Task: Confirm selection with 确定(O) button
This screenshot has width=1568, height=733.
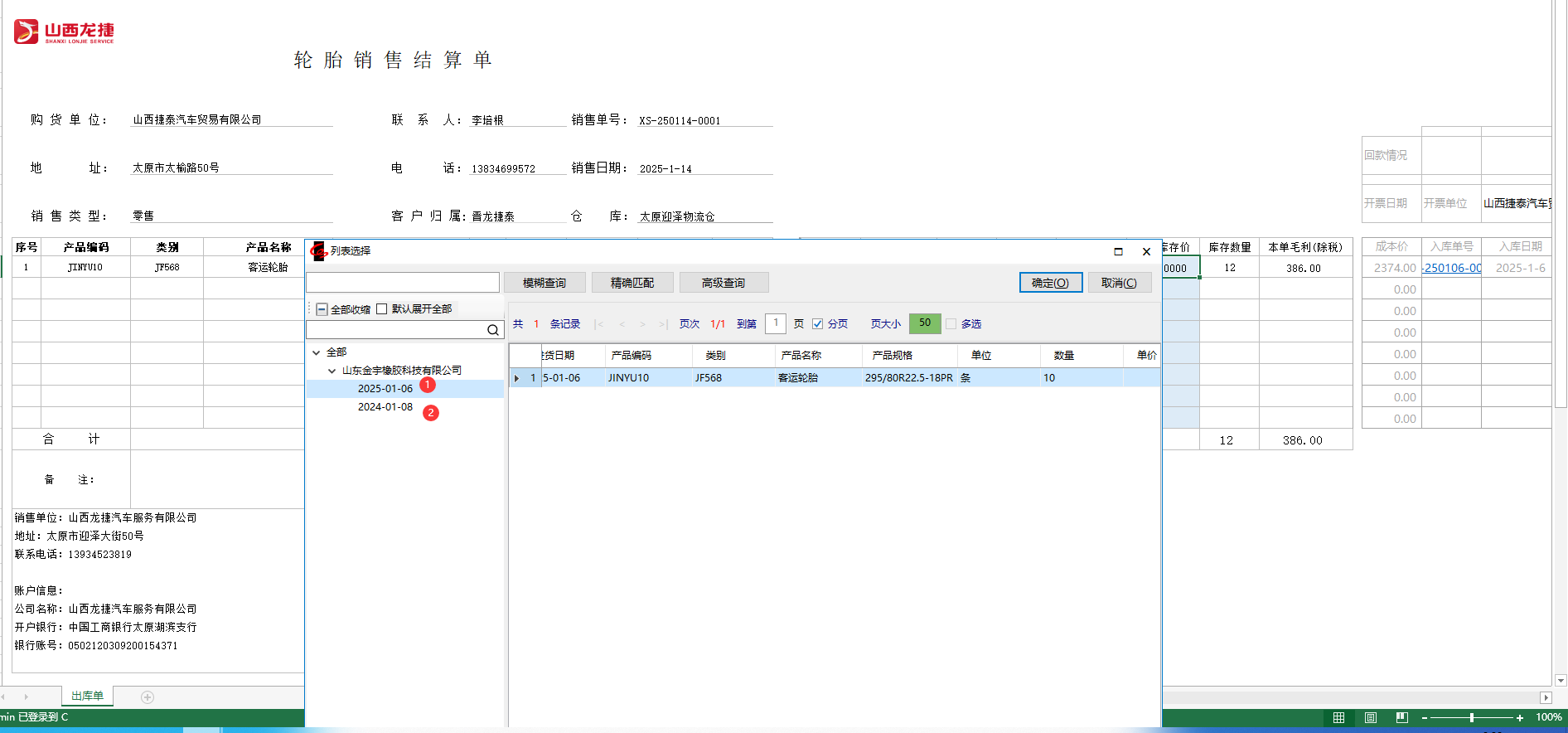Action: 1050,283
